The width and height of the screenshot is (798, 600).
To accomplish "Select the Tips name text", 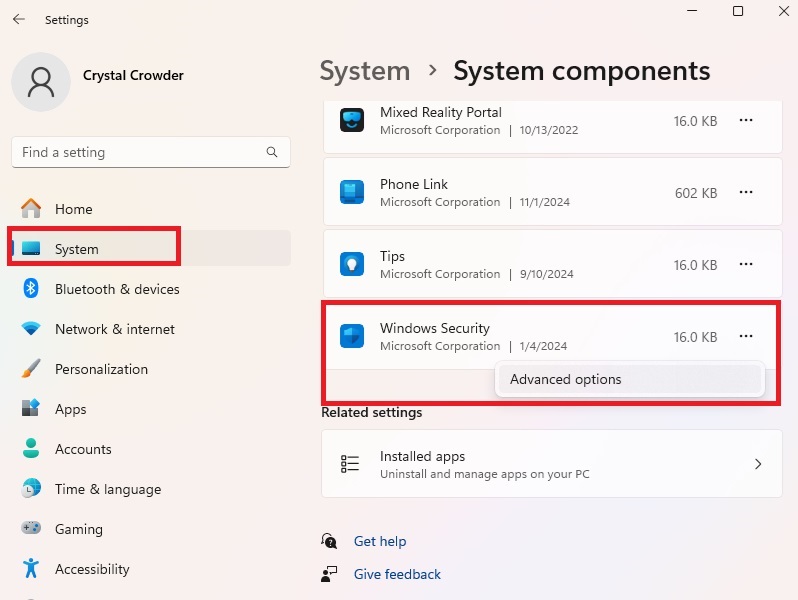I will (392, 256).
